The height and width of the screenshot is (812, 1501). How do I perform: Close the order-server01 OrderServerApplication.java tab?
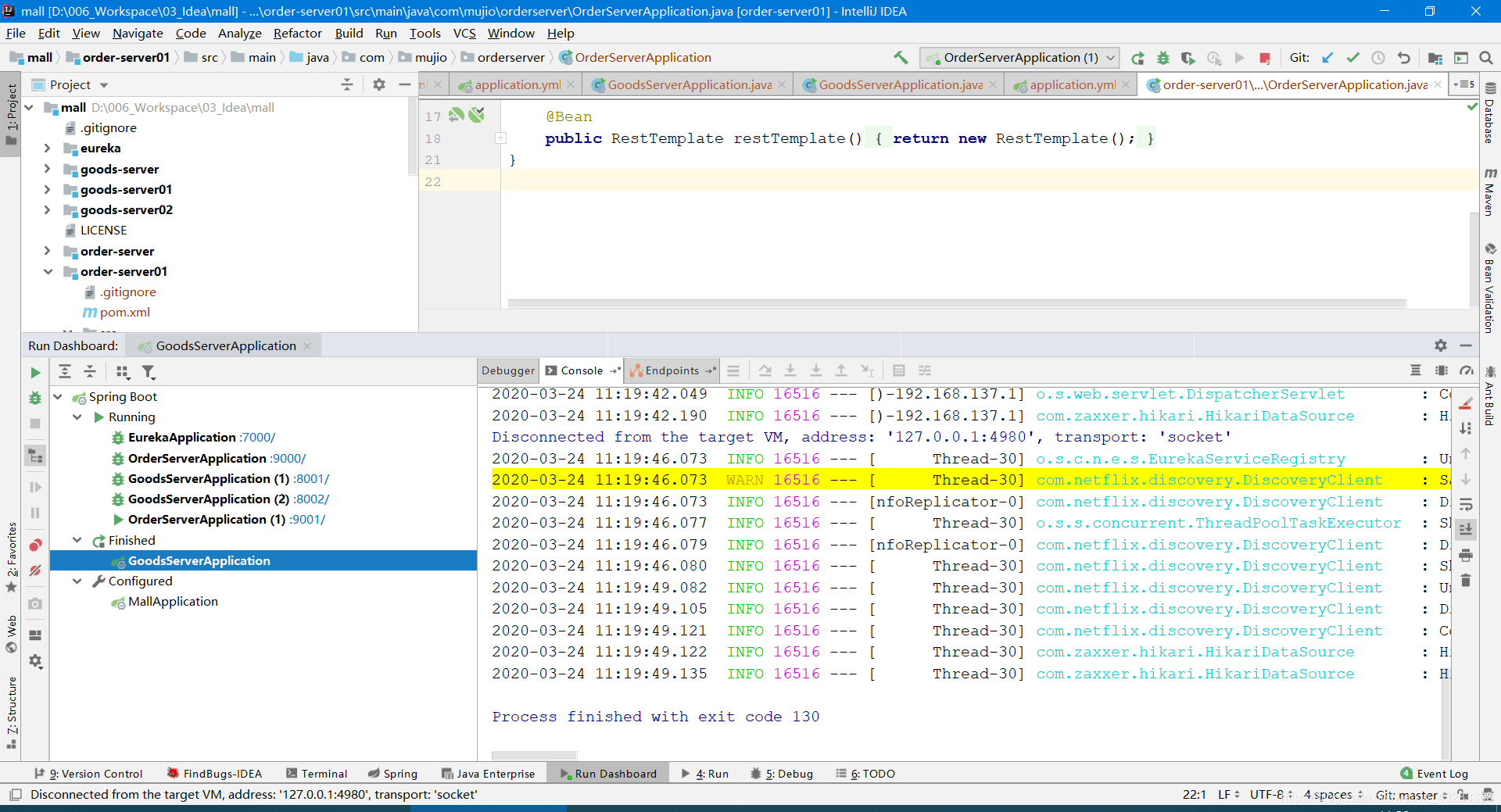pyautogui.click(x=1437, y=84)
